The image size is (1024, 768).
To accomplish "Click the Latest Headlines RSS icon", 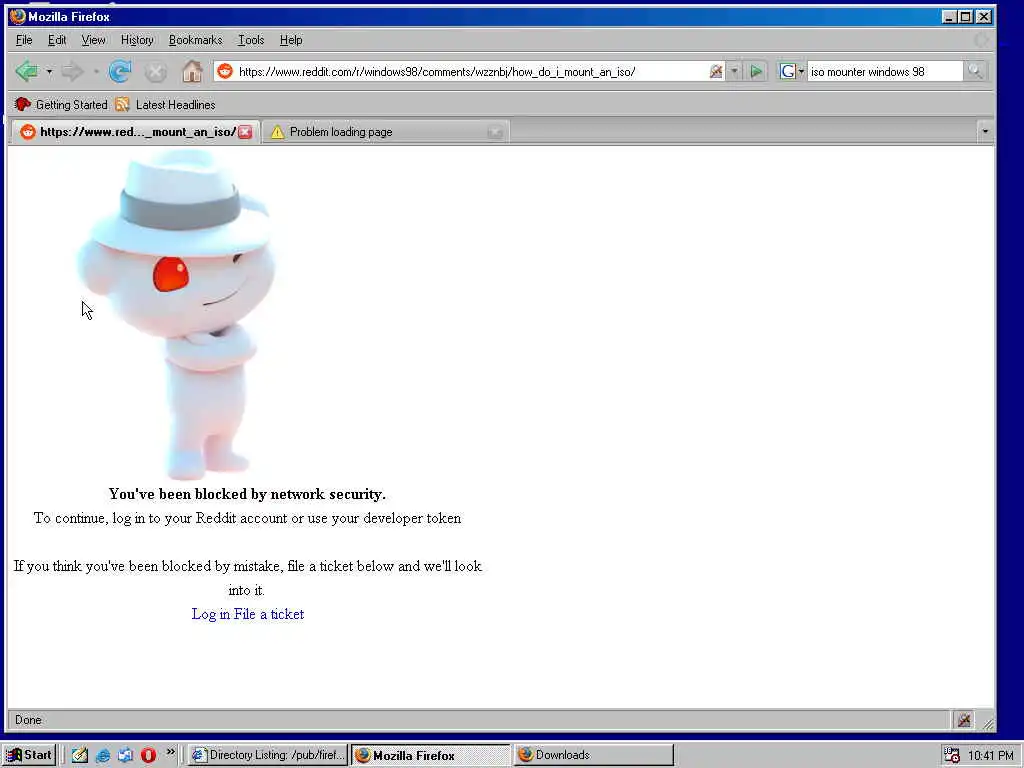I will tap(122, 104).
